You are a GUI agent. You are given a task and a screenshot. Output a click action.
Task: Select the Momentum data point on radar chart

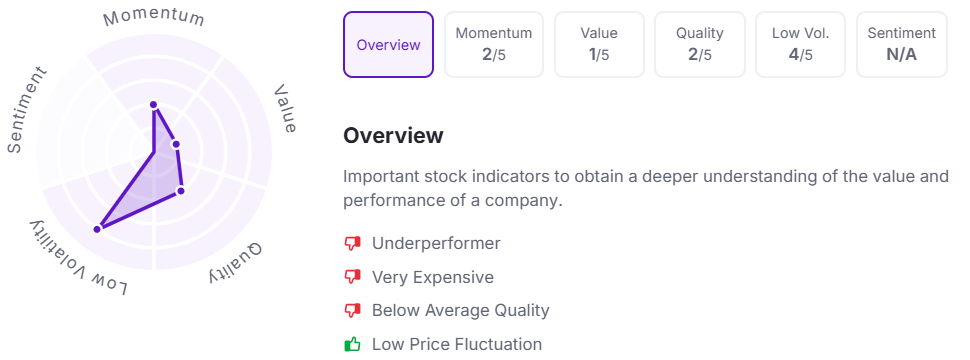153,105
